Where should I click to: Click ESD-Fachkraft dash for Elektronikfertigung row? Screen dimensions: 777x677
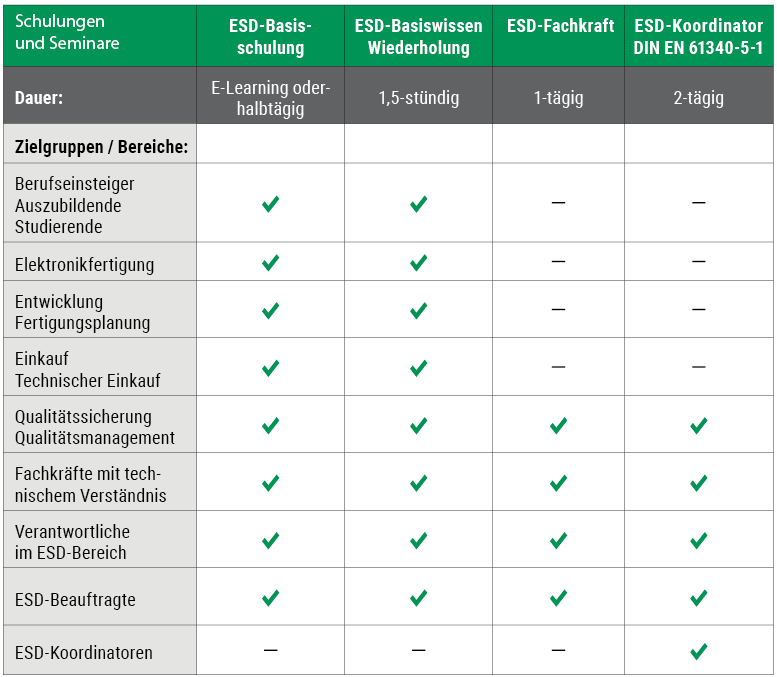click(558, 262)
